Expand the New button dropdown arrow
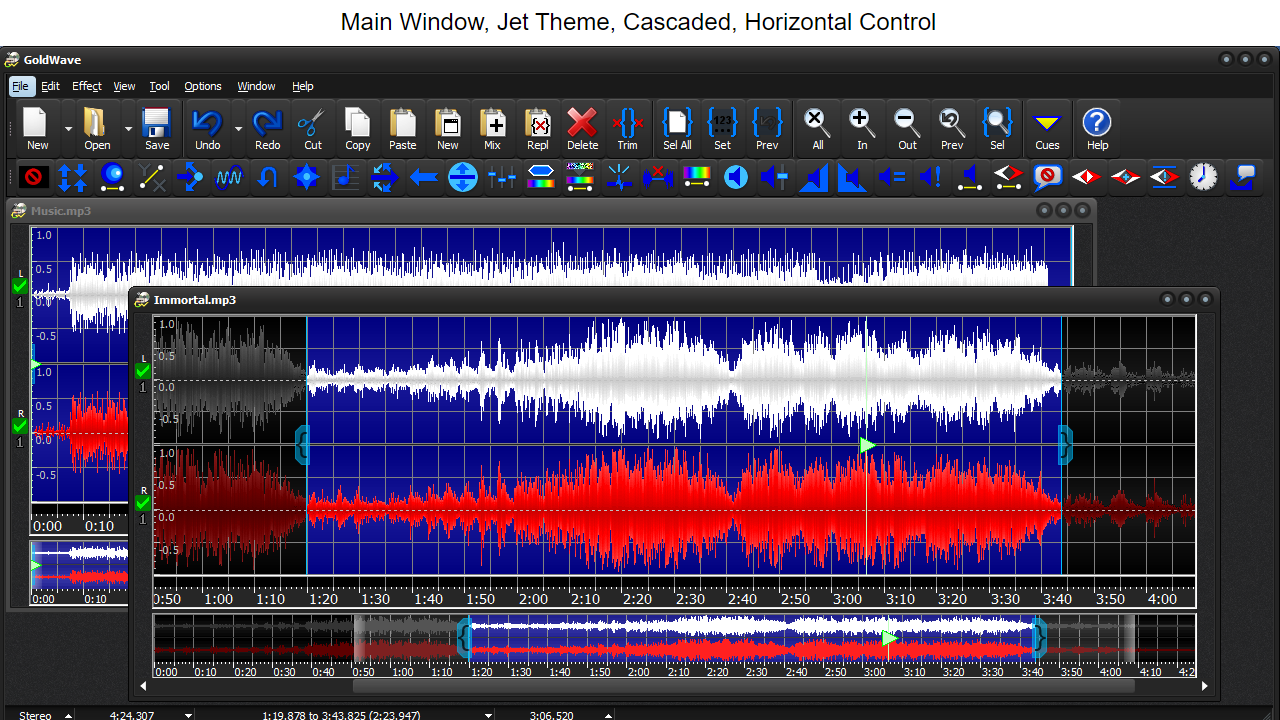The image size is (1280, 720). click(x=69, y=129)
